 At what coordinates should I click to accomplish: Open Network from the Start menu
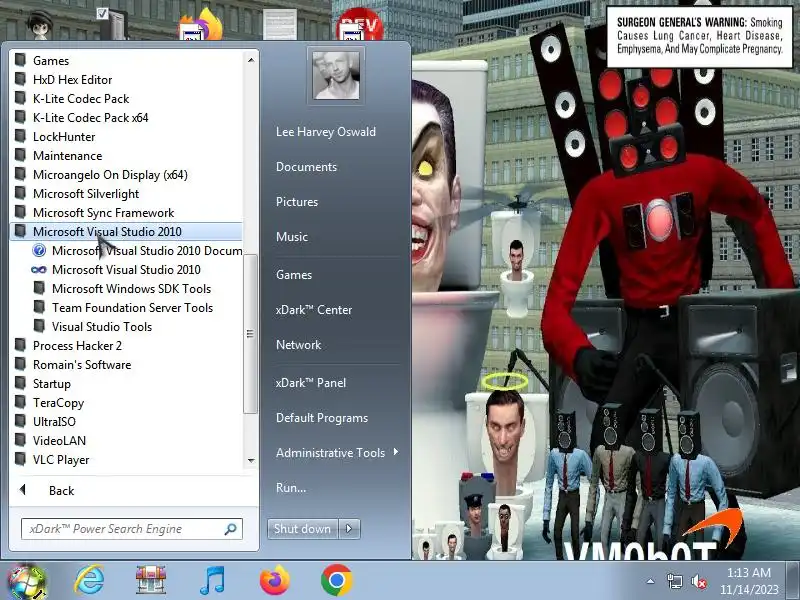(298, 345)
